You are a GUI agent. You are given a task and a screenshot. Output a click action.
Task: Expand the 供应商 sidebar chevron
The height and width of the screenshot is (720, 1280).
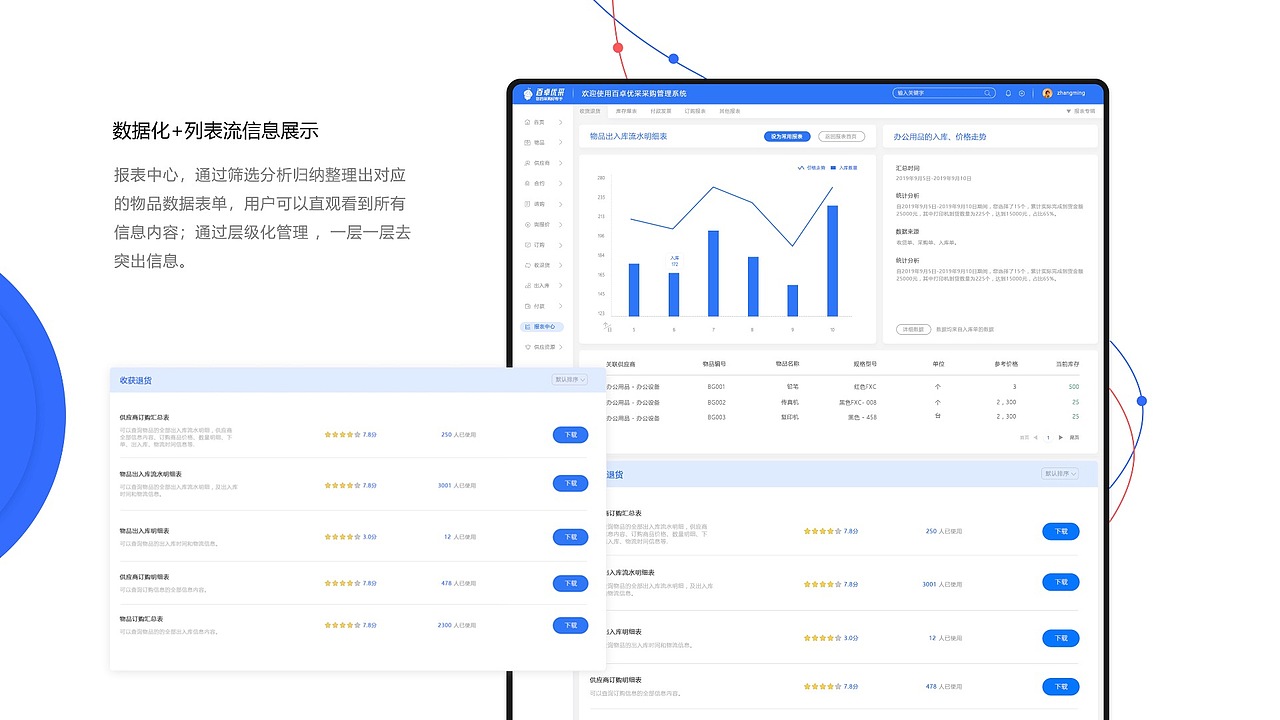561,163
